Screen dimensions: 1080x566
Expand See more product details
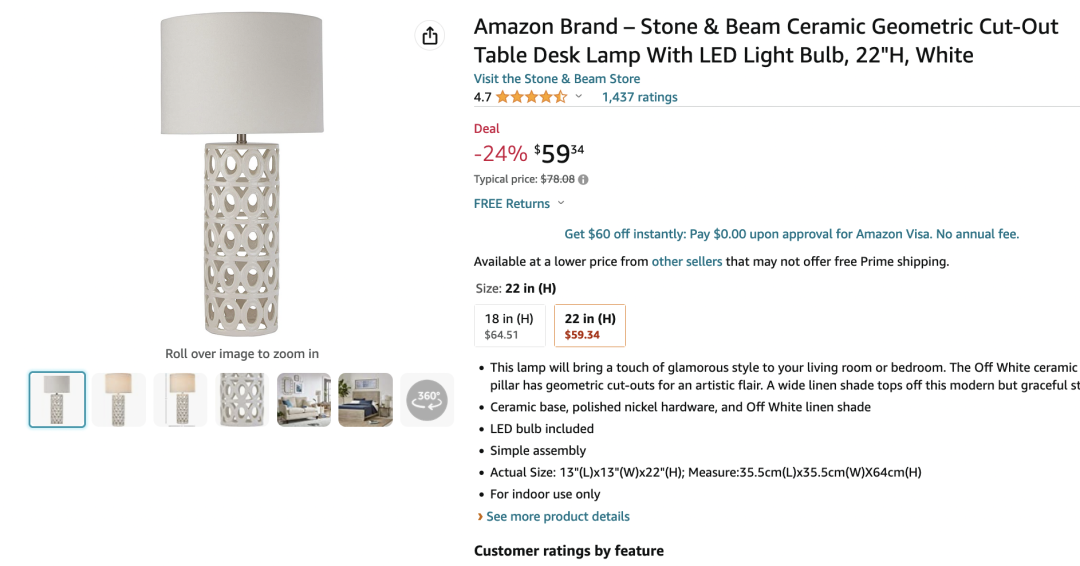[x=557, y=516]
